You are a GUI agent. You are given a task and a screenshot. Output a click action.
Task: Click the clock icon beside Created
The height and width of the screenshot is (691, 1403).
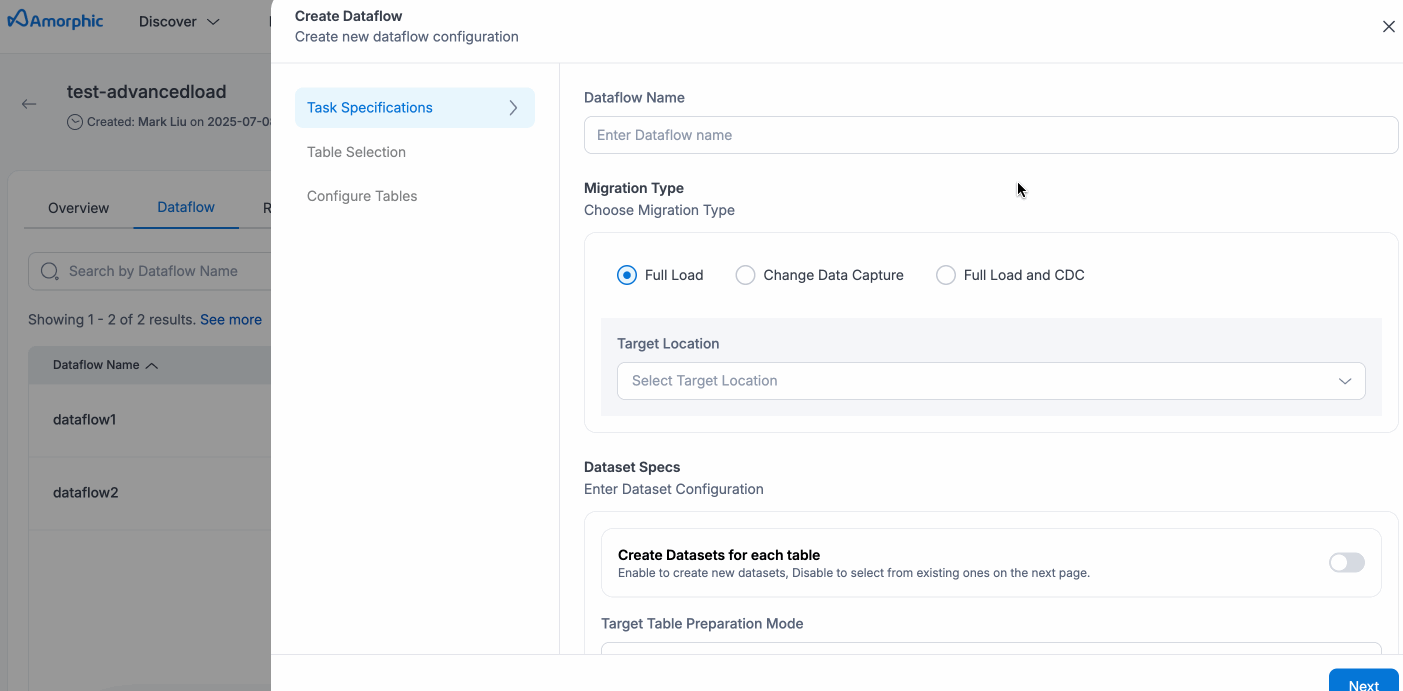click(x=75, y=122)
